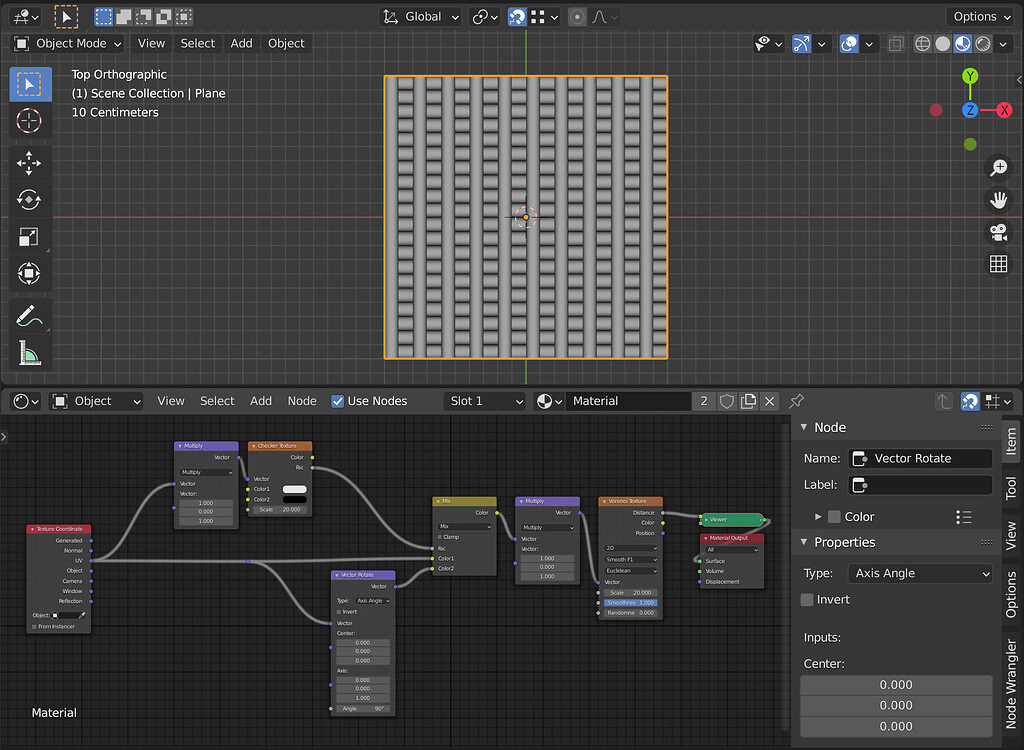Image resolution: width=1024 pixels, height=750 pixels.
Task: Open color presets list icon beside Color
Action: coord(964,517)
